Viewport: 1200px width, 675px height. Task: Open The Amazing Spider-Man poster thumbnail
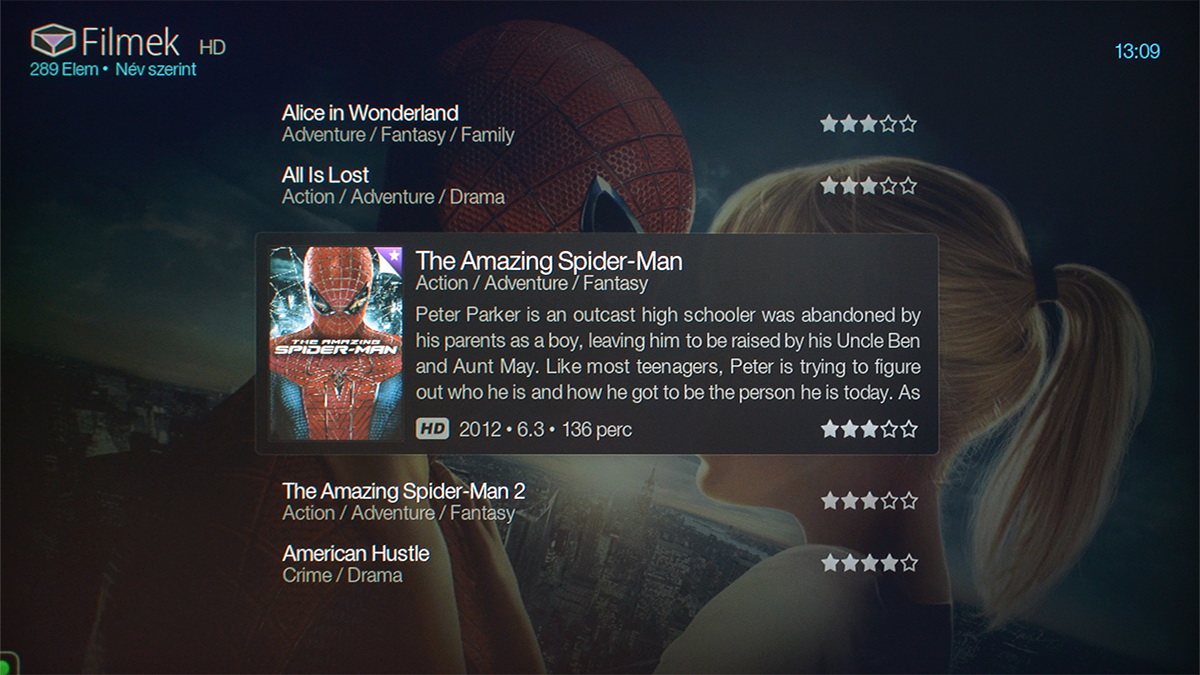[x=336, y=344]
